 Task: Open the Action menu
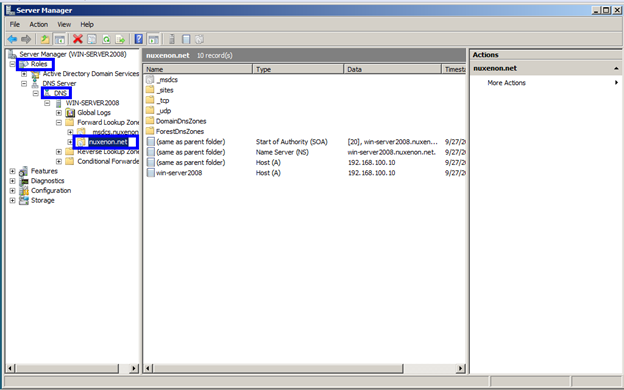tap(39, 24)
